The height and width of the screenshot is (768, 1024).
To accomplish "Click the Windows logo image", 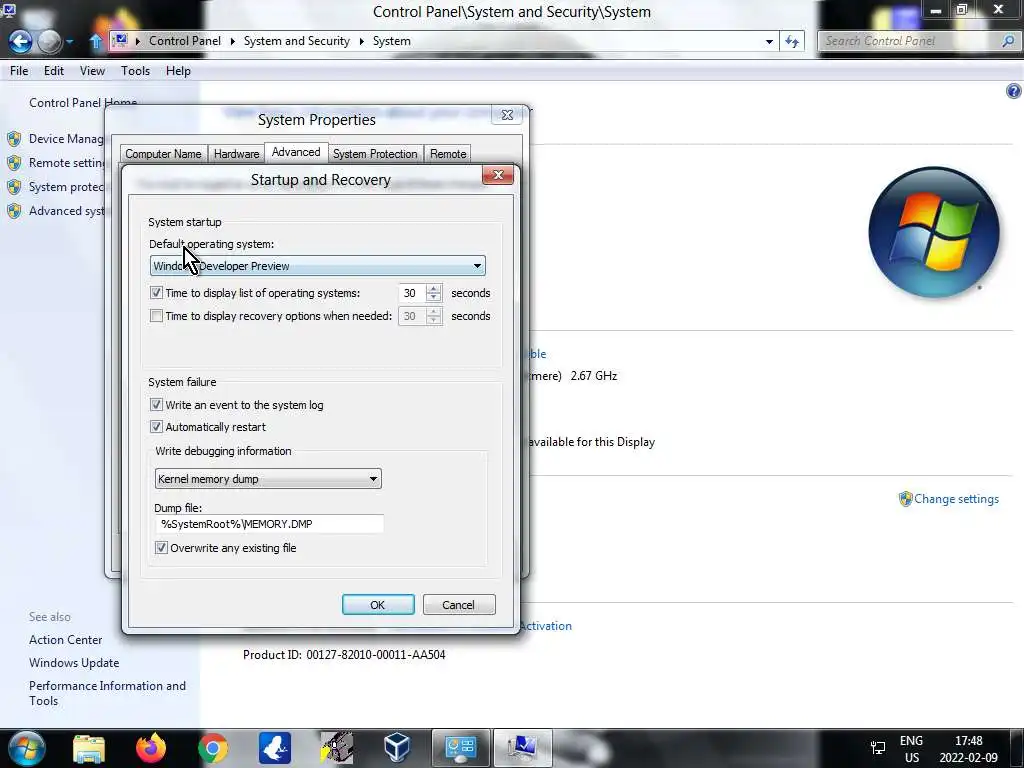I will [x=934, y=232].
